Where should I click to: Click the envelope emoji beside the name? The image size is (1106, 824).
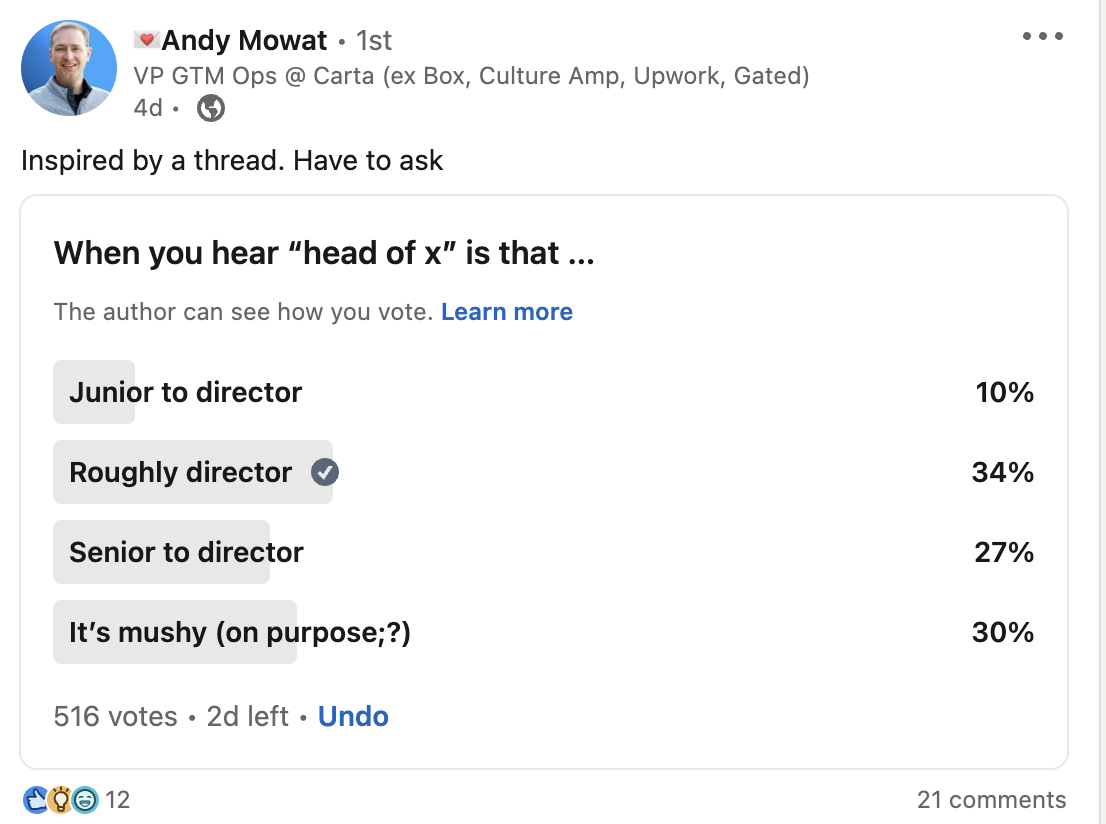146,40
